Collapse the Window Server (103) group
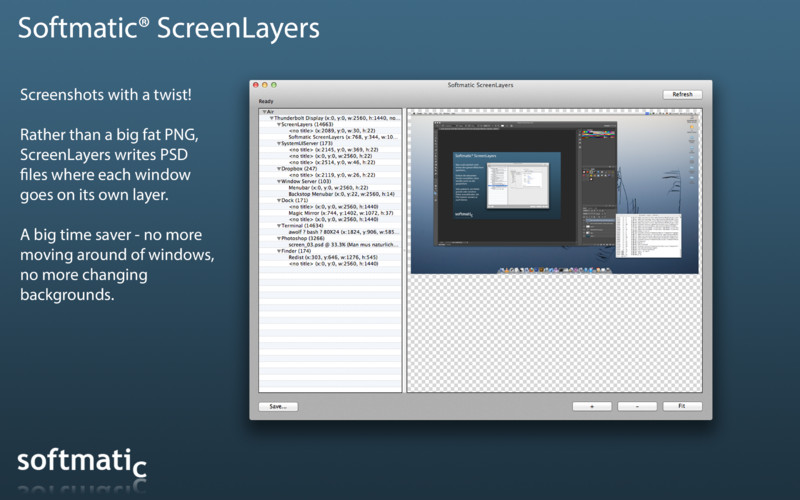This screenshot has height=500, width=800. 279,182
